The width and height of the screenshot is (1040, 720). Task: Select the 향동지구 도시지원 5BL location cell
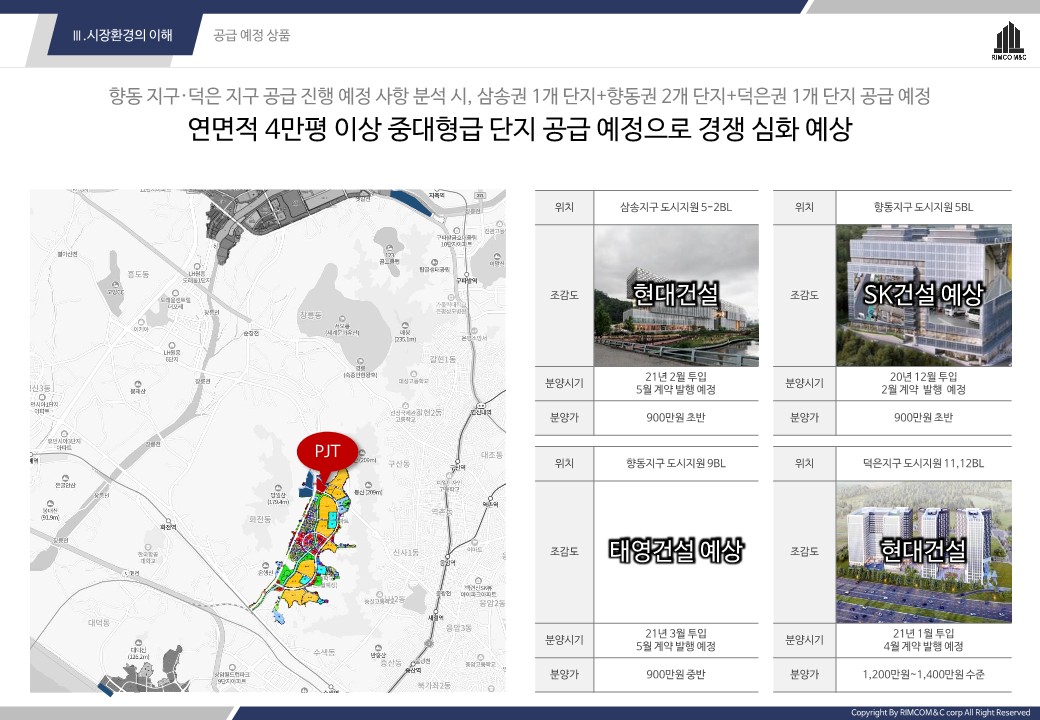coord(923,207)
